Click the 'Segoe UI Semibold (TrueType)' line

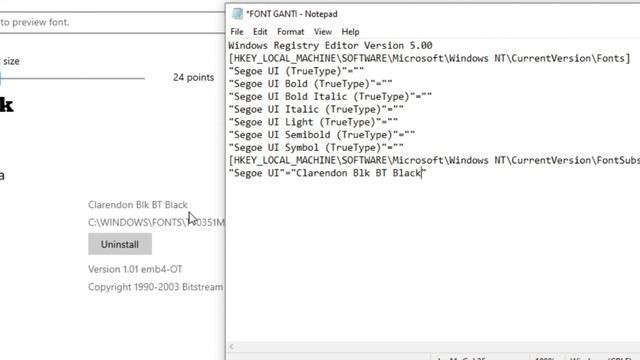point(322,135)
